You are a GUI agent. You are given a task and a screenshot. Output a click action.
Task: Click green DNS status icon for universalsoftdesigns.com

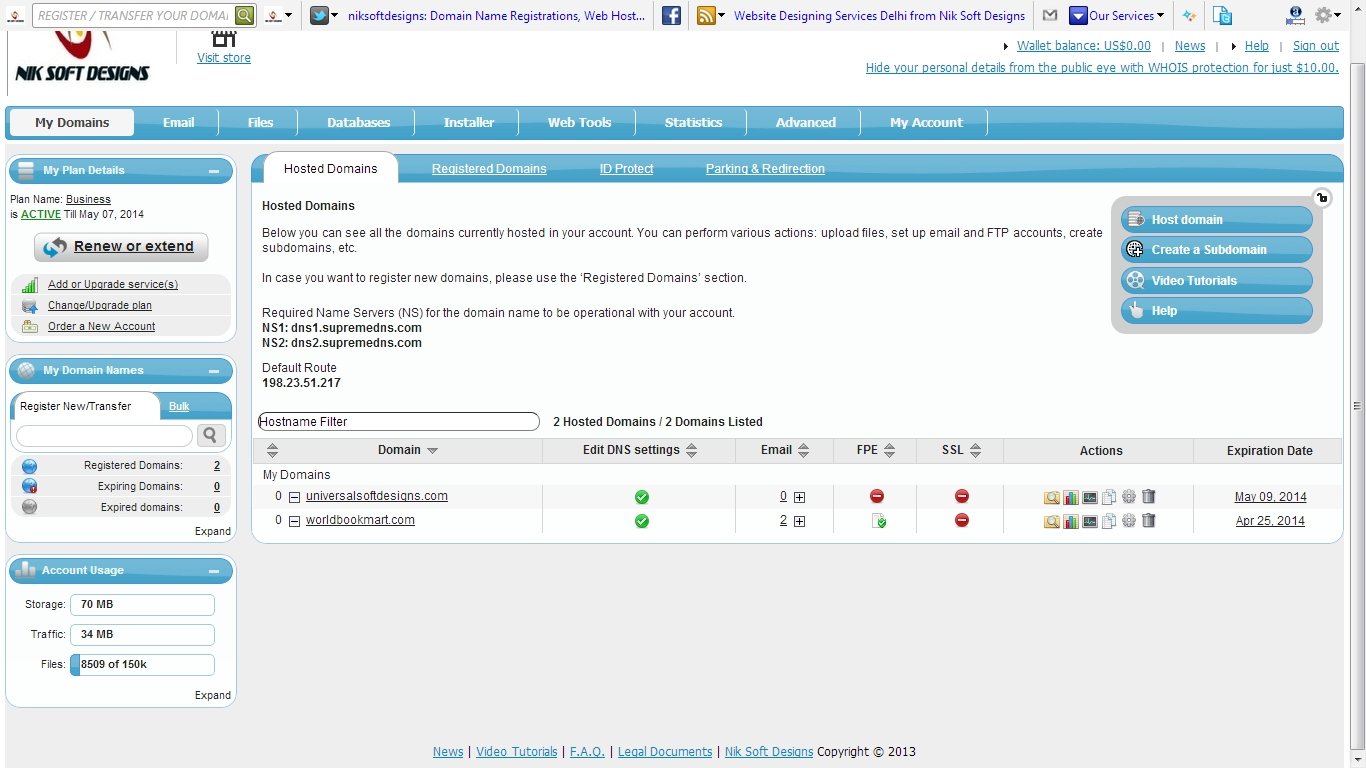(642, 497)
